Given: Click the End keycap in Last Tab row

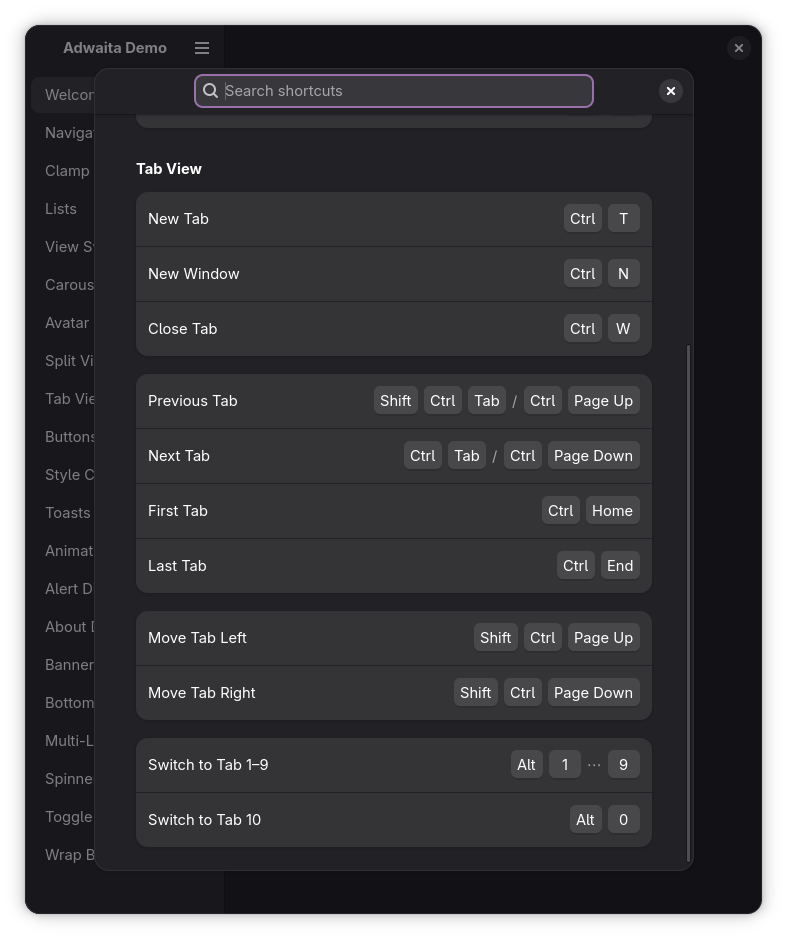Looking at the screenshot, I should [x=620, y=566].
